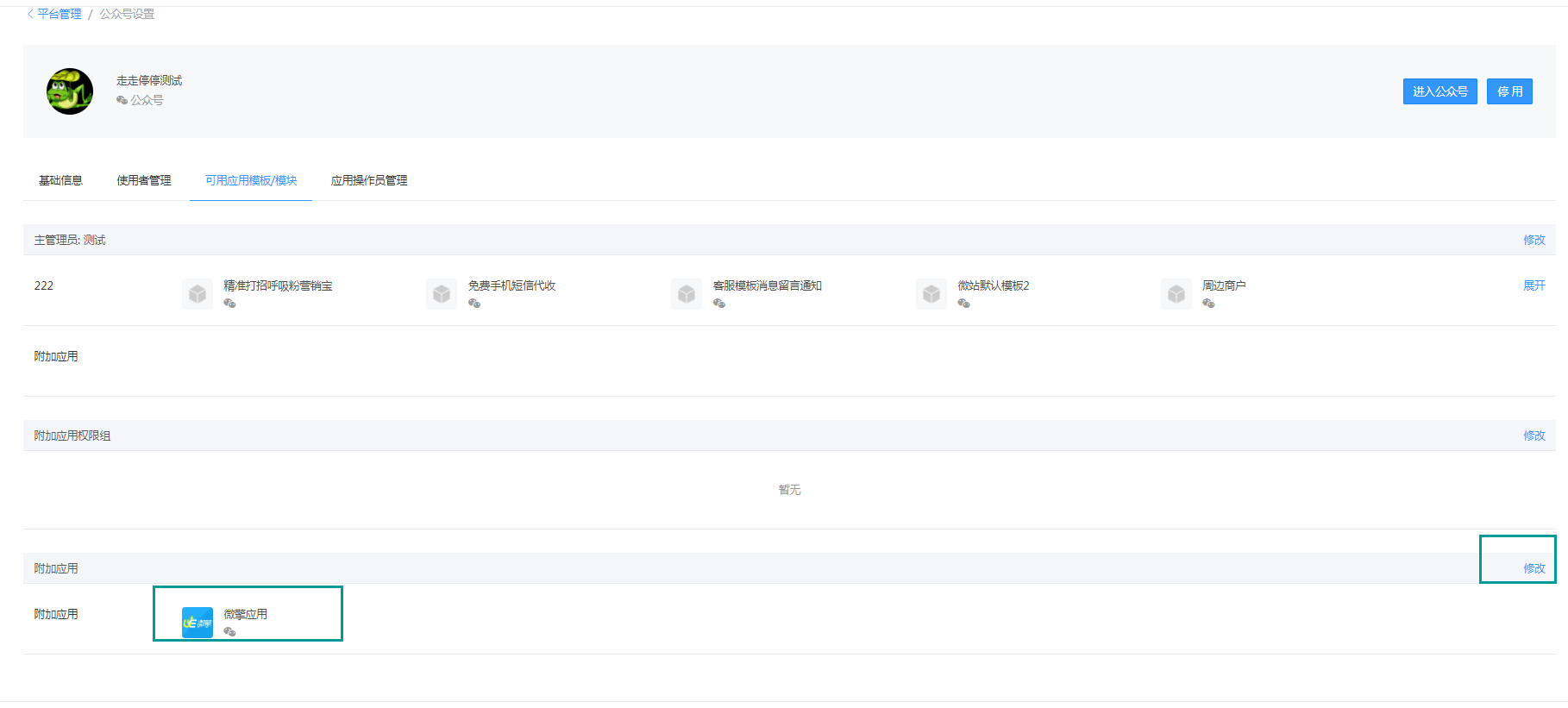Click 修改 for 附加应用权限组

pyautogui.click(x=1534, y=435)
